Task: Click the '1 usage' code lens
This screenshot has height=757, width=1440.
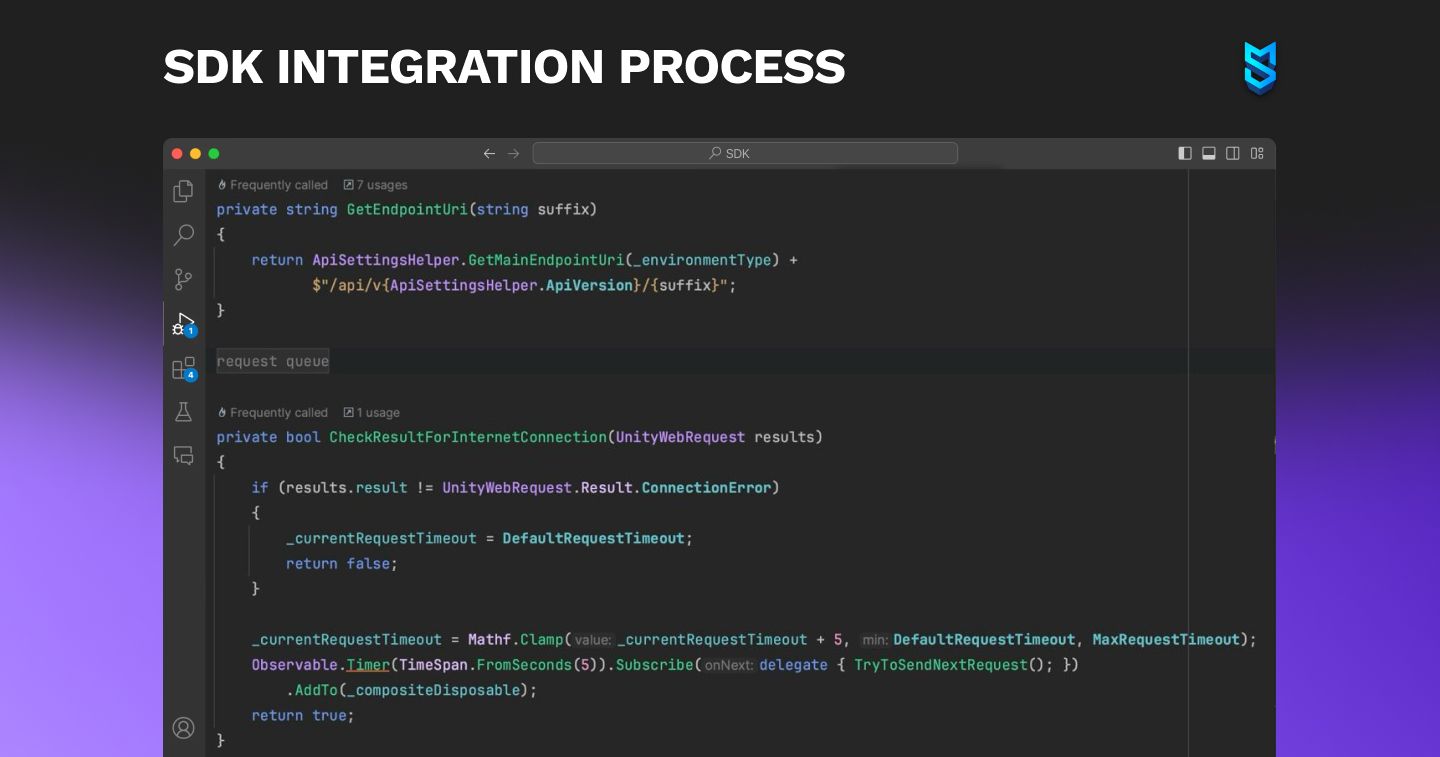Action: (371, 413)
